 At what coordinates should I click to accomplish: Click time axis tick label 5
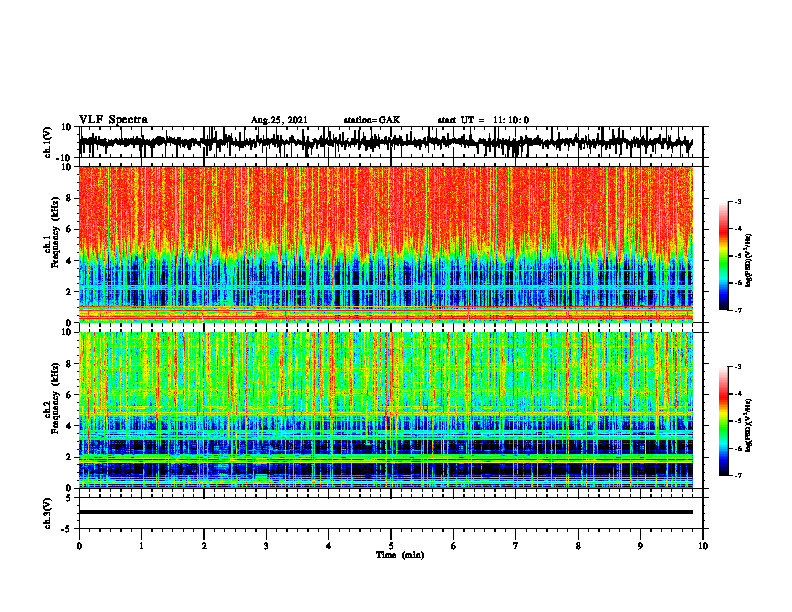point(391,546)
